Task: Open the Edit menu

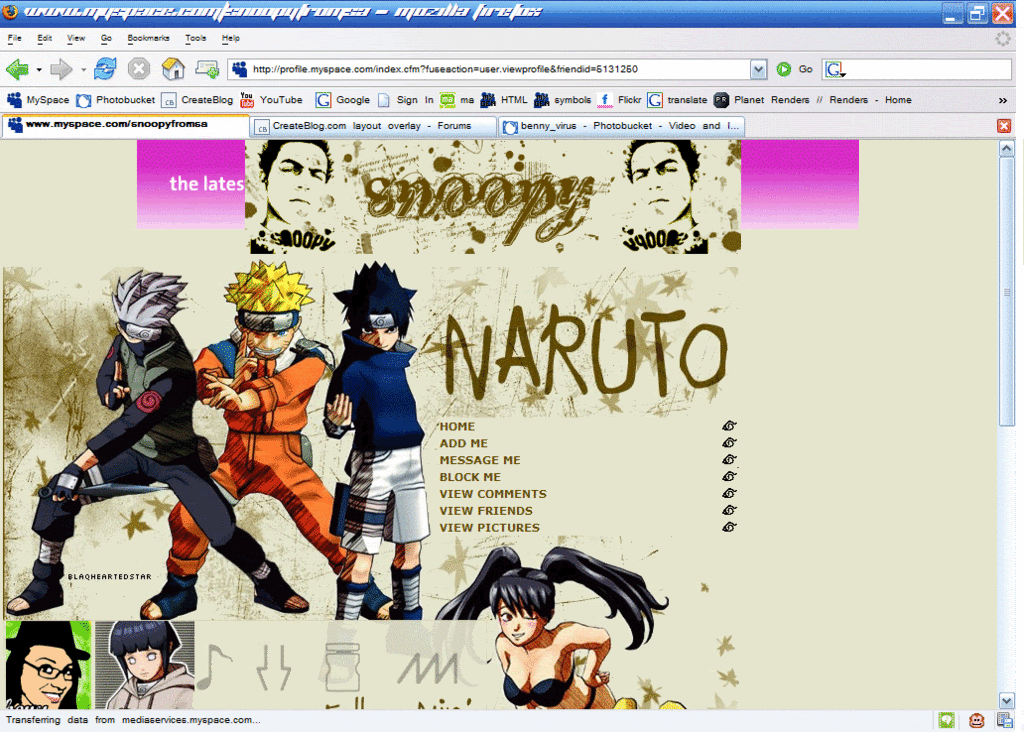Action: pyautogui.click(x=44, y=39)
